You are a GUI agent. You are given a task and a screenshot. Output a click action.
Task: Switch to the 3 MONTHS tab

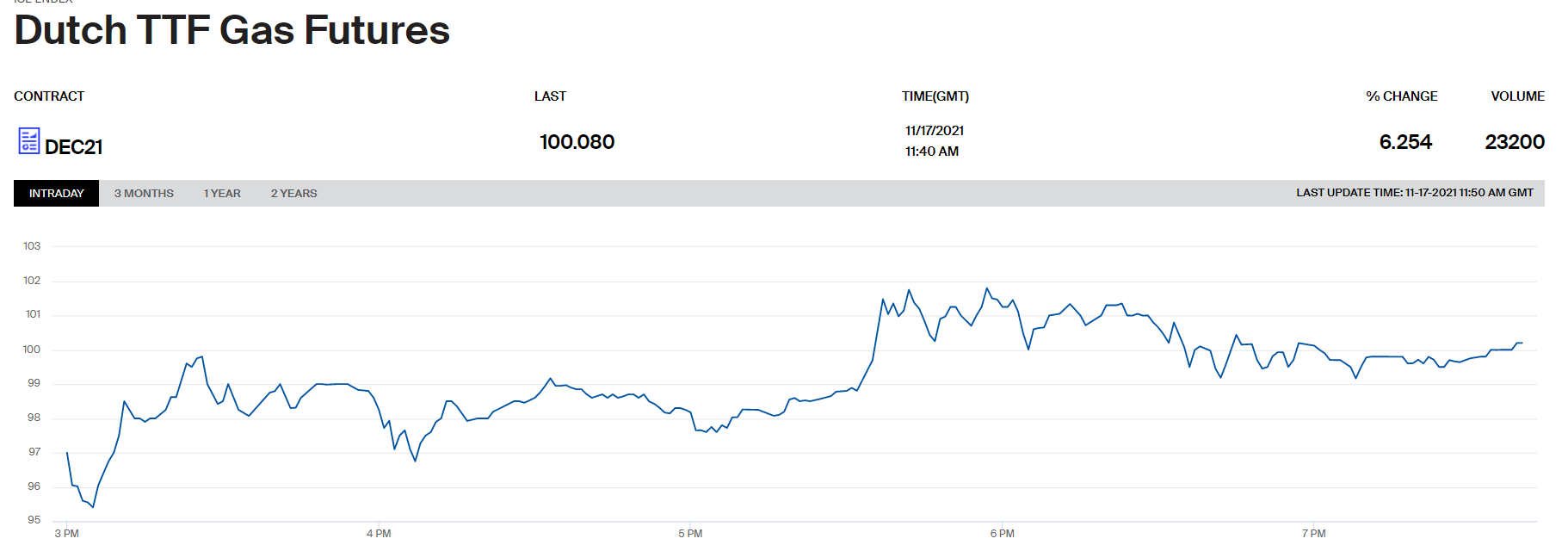coord(144,194)
